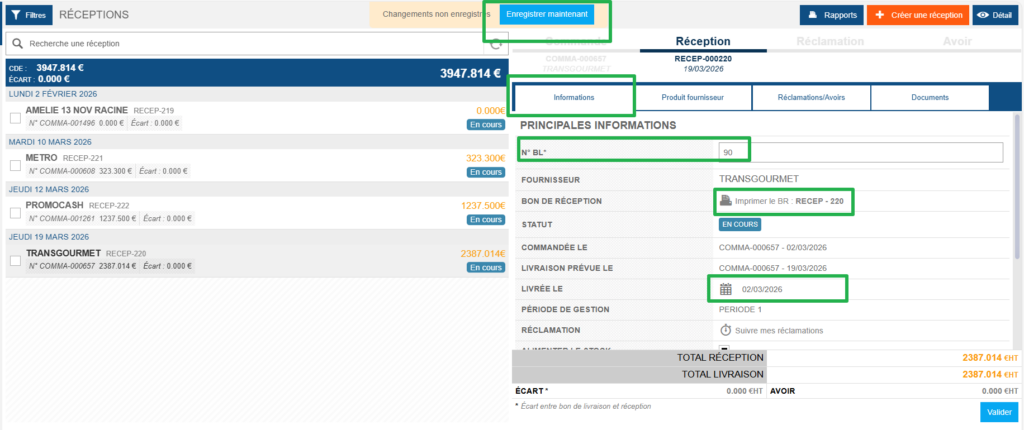The width and height of the screenshot is (1024, 430).
Task: Select the PROMOCASH reception checkbox
Action: click(x=15, y=212)
